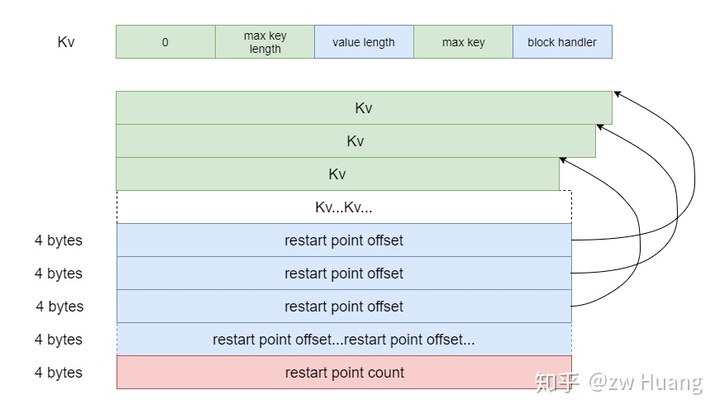Select the green "max key" cell
This screenshot has height=414, width=720.
(463, 42)
